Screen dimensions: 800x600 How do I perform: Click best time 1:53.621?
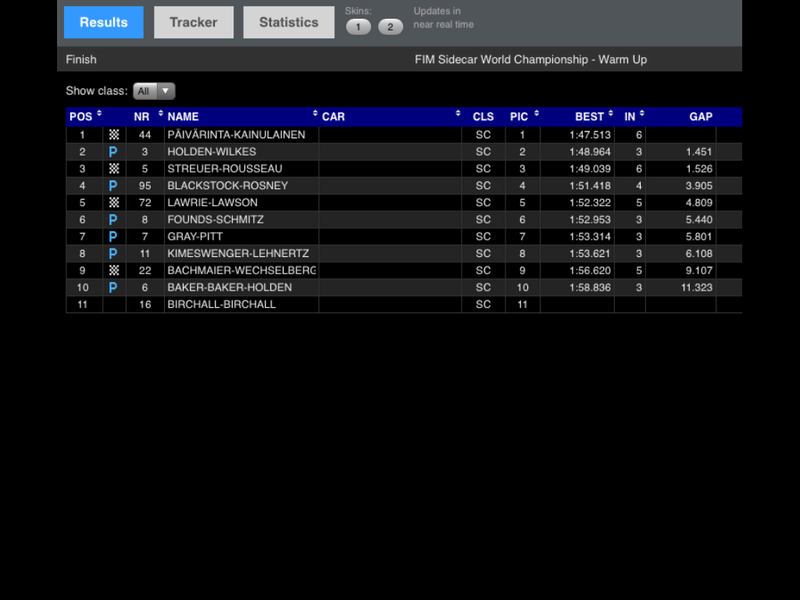tap(590, 254)
